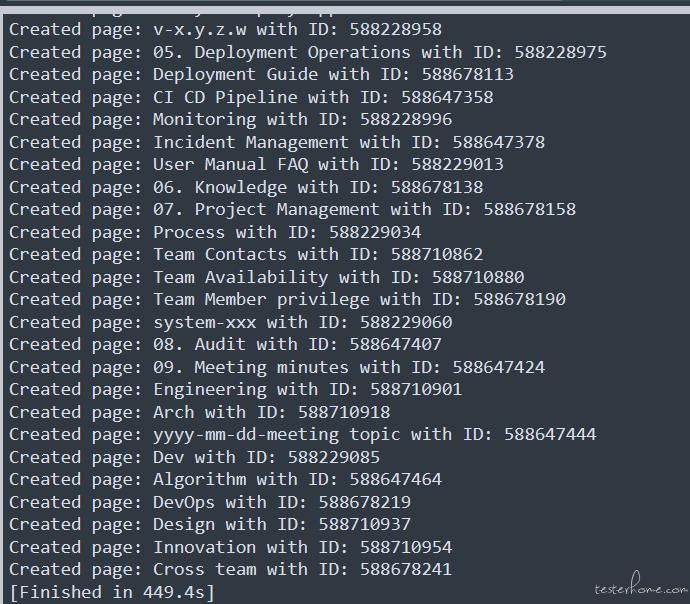Click the 'Team Contacts' log line

coord(246,254)
